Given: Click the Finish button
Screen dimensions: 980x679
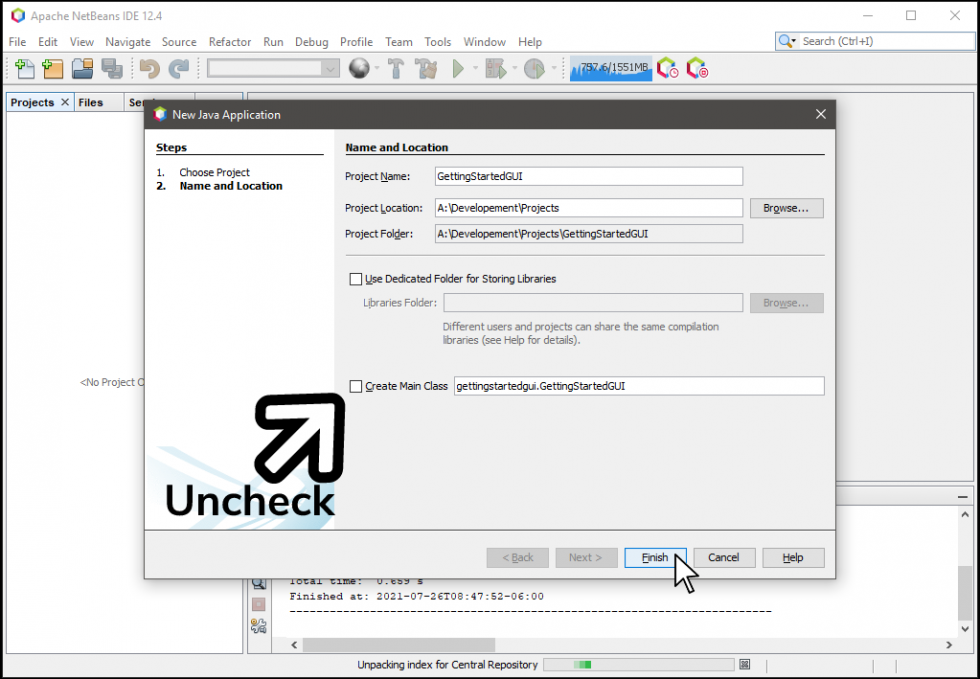Looking at the screenshot, I should tap(655, 557).
